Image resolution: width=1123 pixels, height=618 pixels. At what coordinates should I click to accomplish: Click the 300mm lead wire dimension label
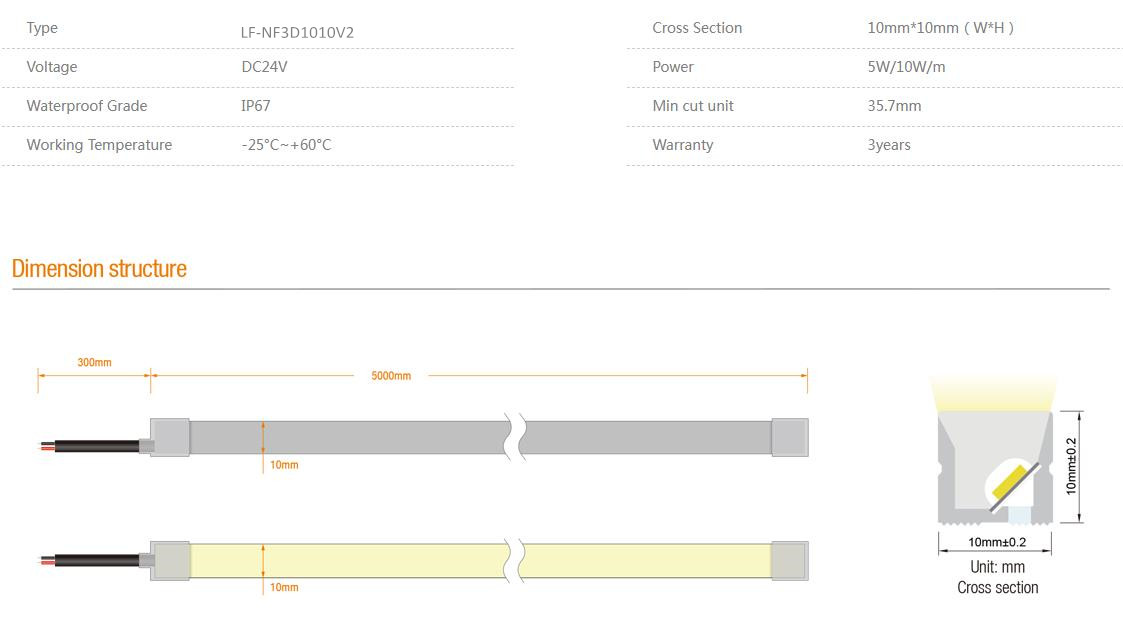coord(94,362)
